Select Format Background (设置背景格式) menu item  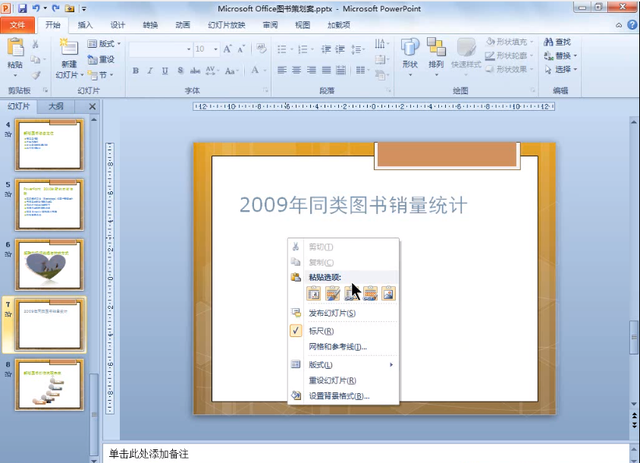(338, 396)
